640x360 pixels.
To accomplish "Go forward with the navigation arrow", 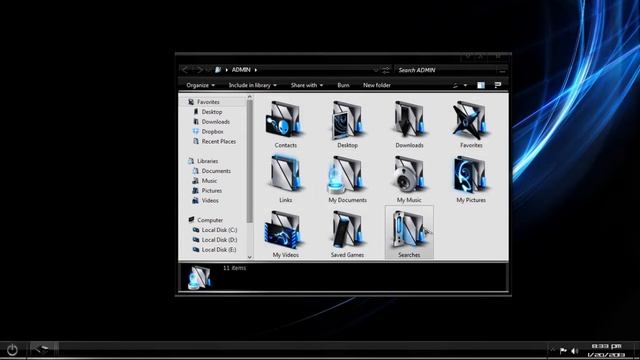I will [199, 70].
